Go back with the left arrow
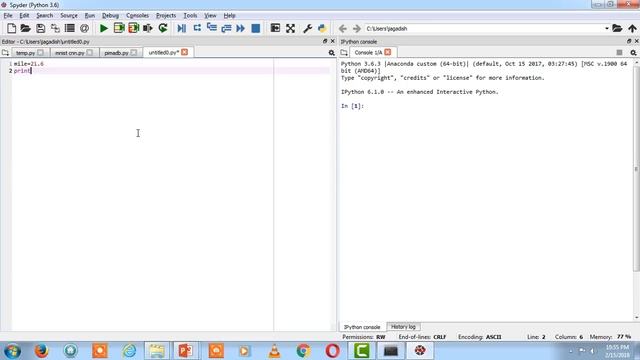Screen dimensions: 640x360 pos(343,29)
